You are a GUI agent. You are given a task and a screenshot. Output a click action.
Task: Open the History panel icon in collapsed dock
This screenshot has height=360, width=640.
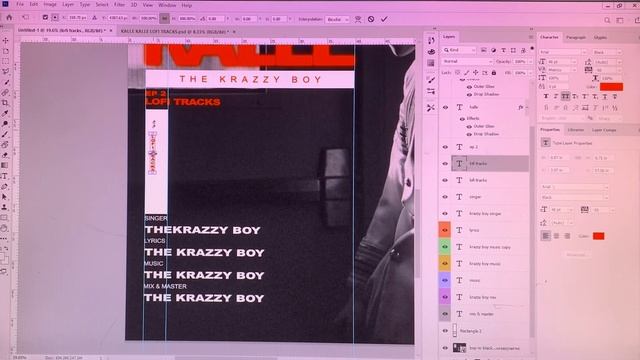(431, 40)
